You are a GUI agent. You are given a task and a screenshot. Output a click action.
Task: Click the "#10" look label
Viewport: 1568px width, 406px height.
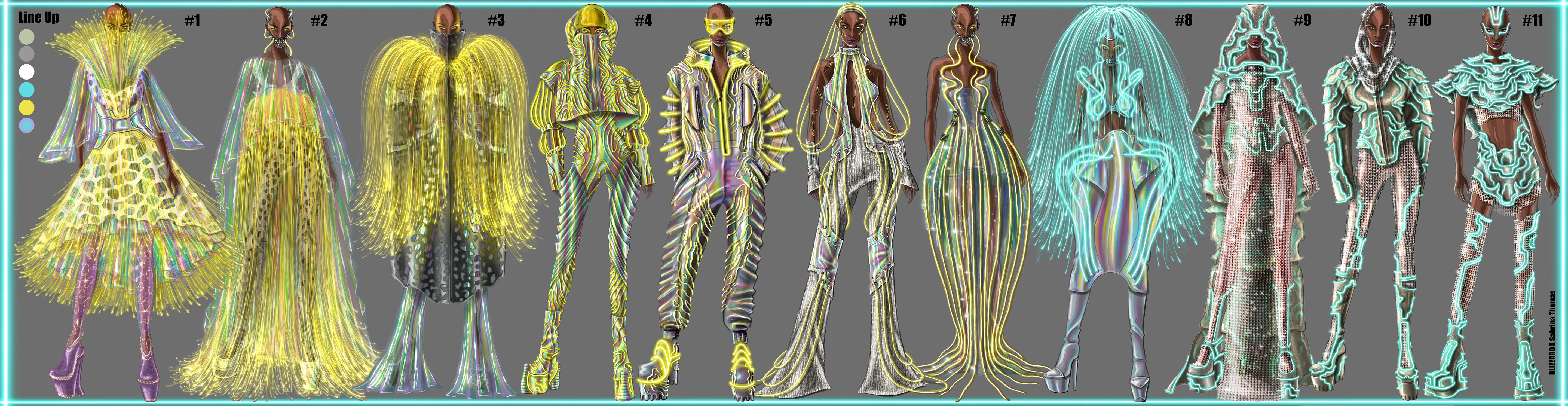[1419, 21]
